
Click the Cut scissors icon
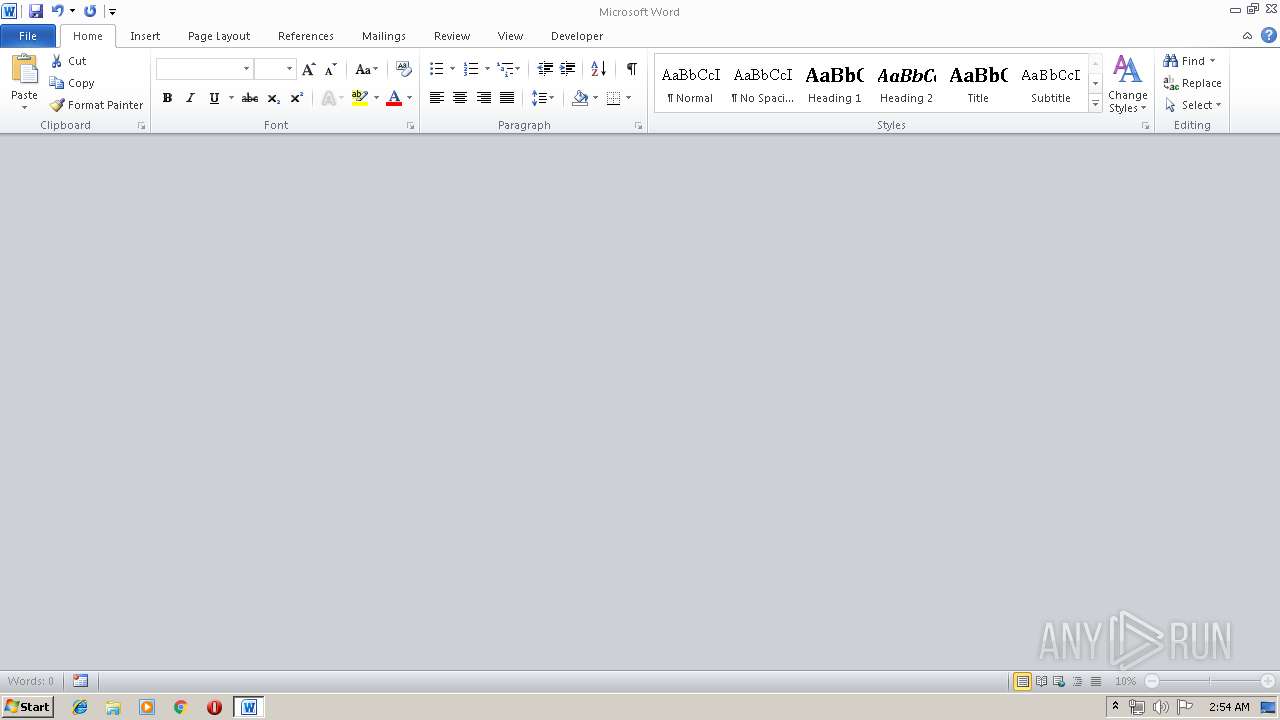pyautogui.click(x=57, y=61)
